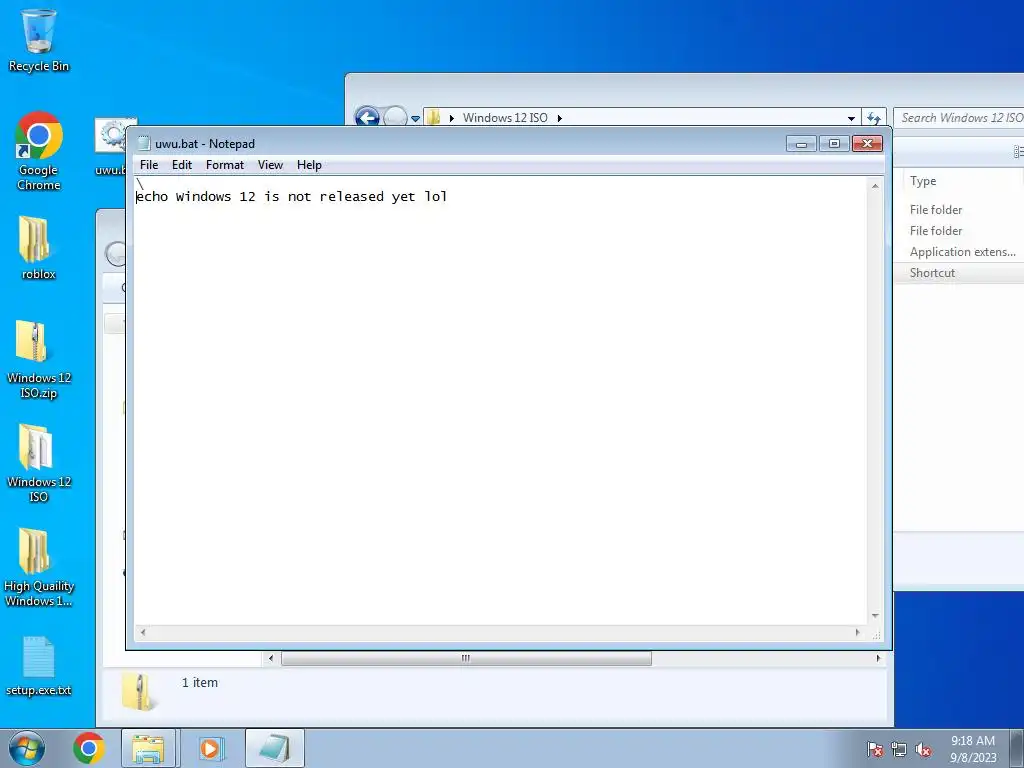Click the rear Explorer scrollbar's right arrow
1024x768 pixels.
878,658
